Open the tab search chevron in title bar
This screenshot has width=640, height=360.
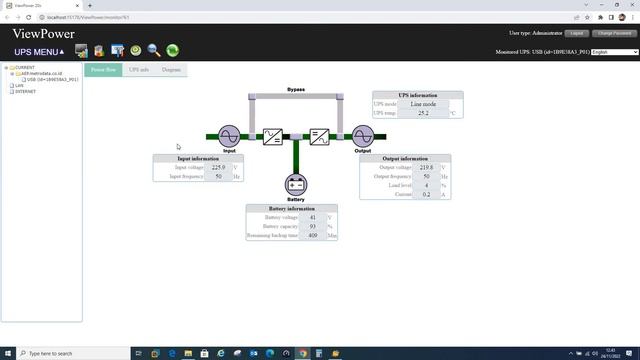(586, 5)
